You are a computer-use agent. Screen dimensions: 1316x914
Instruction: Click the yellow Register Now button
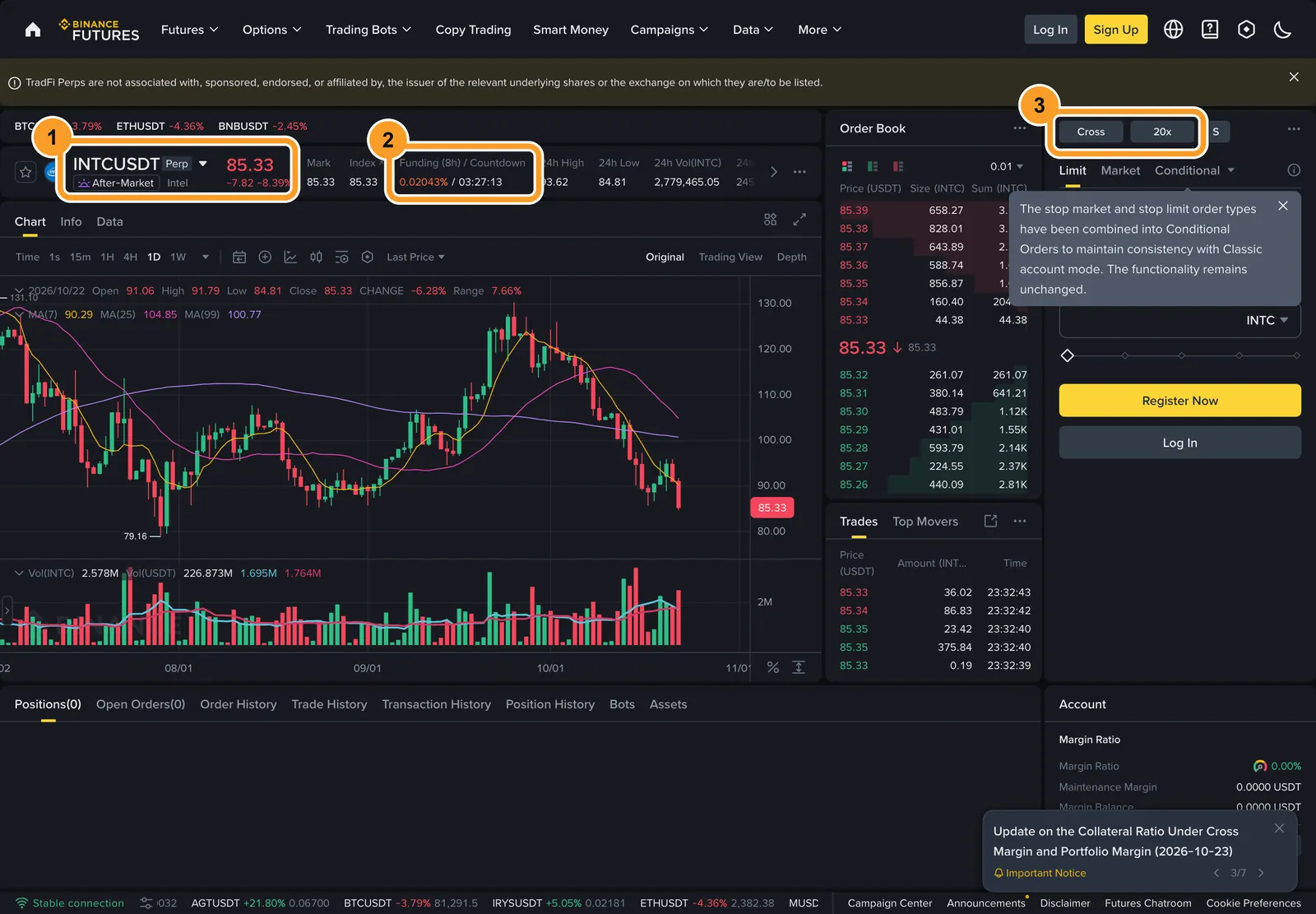pos(1179,401)
